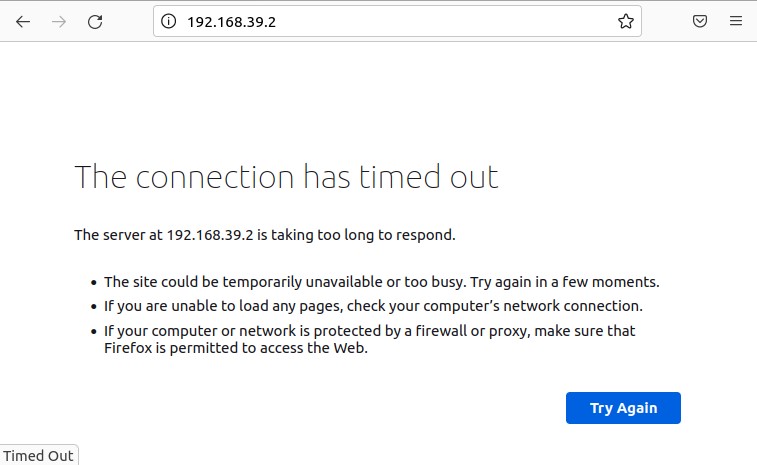The height and width of the screenshot is (465, 757).
Task: Bookmark this page with the star
Action: click(x=626, y=21)
